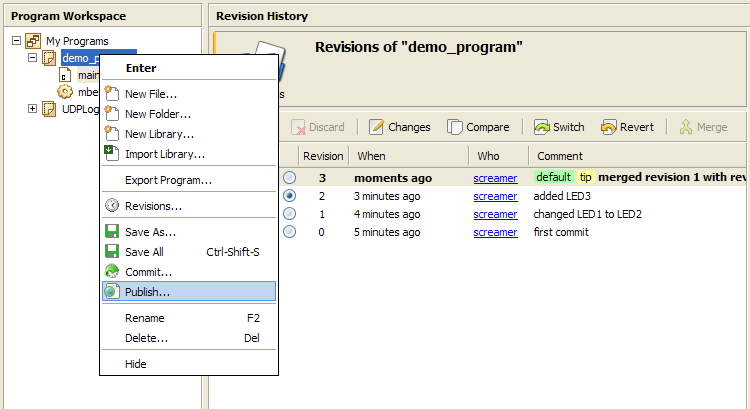Select the radio button for revision 3
750x409 pixels.
coord(289,178)
